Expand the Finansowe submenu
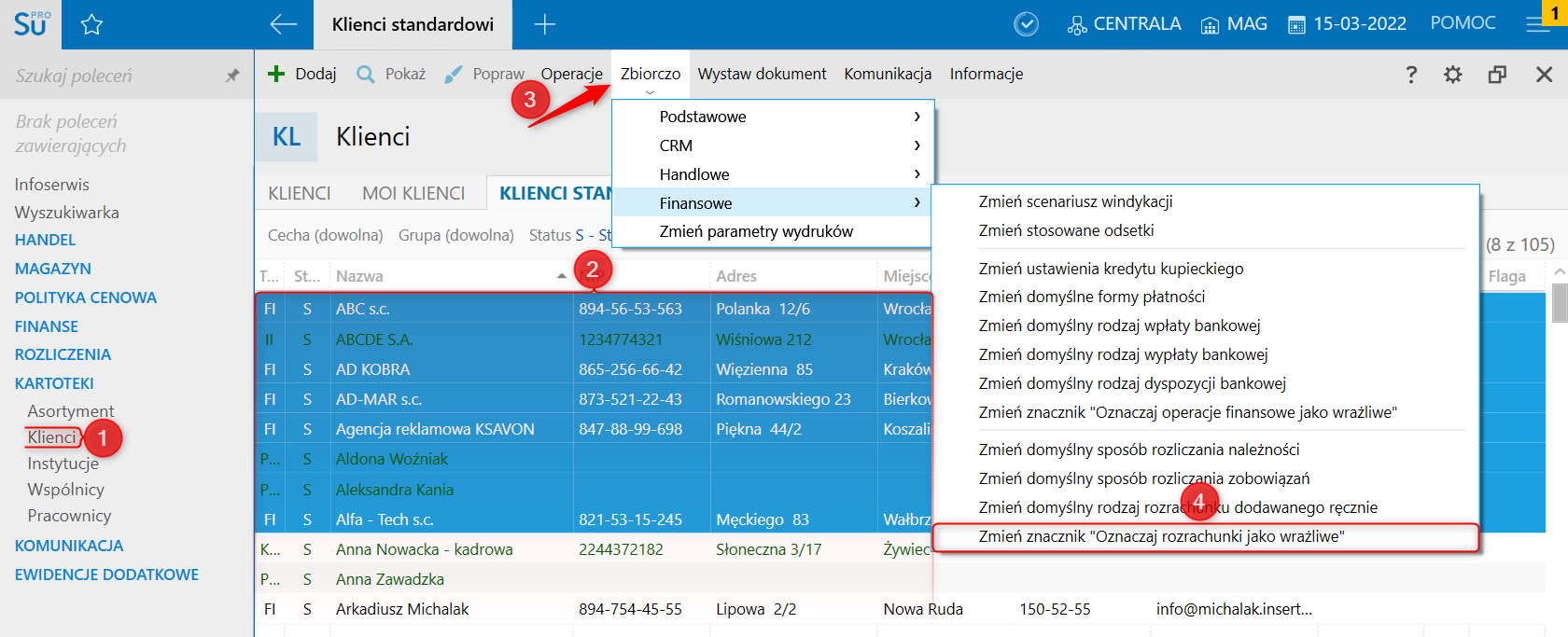Viewport: 1568px width, 637px height. 773,203
